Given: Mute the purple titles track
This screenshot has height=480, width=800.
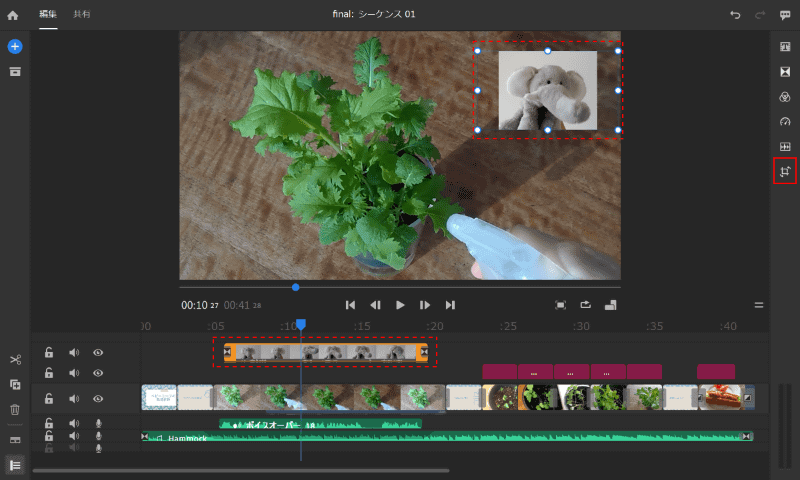Looking at the screenshot, I should (x=74, y=373).
